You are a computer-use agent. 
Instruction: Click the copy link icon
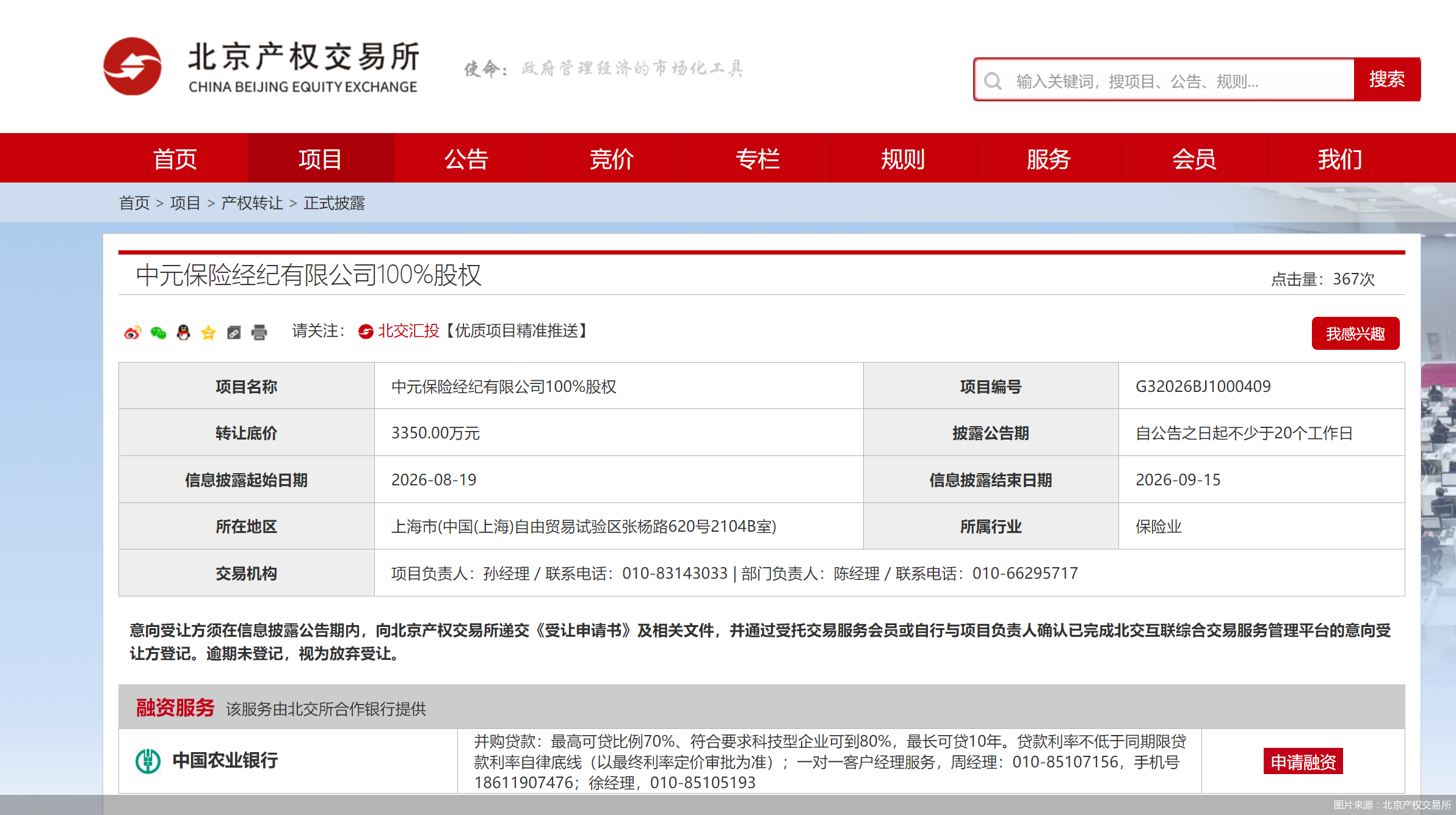point(234,332)
